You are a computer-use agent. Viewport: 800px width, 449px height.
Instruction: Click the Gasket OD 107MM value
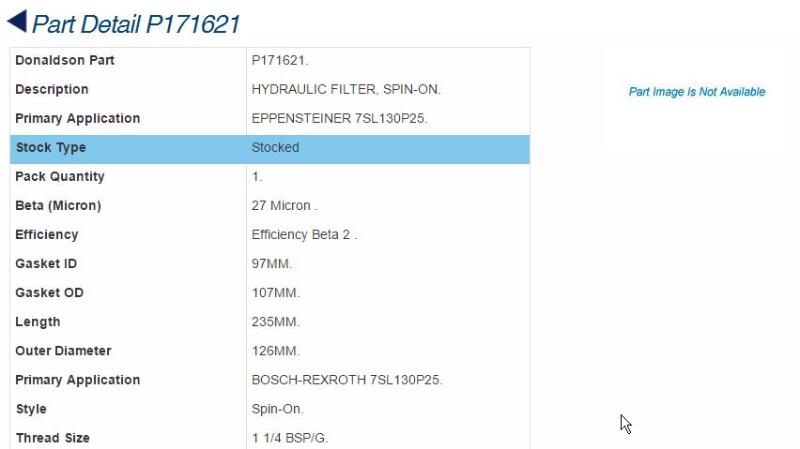coord(276,293)
